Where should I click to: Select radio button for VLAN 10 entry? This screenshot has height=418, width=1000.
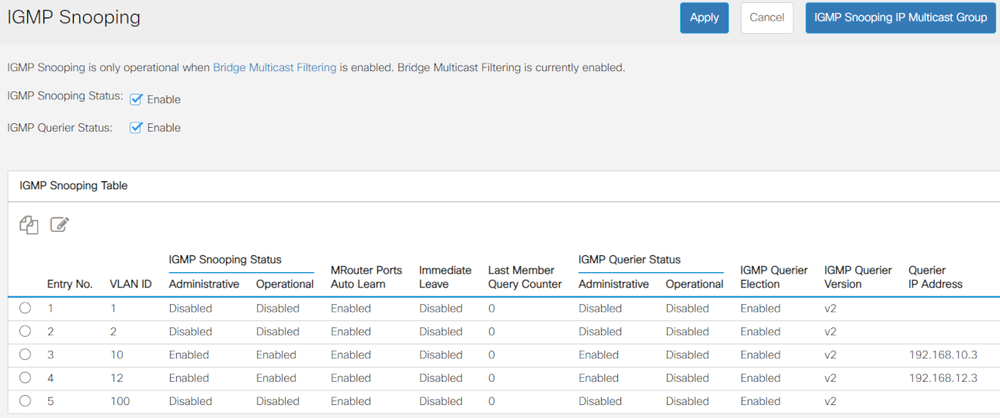click(25, 354)
